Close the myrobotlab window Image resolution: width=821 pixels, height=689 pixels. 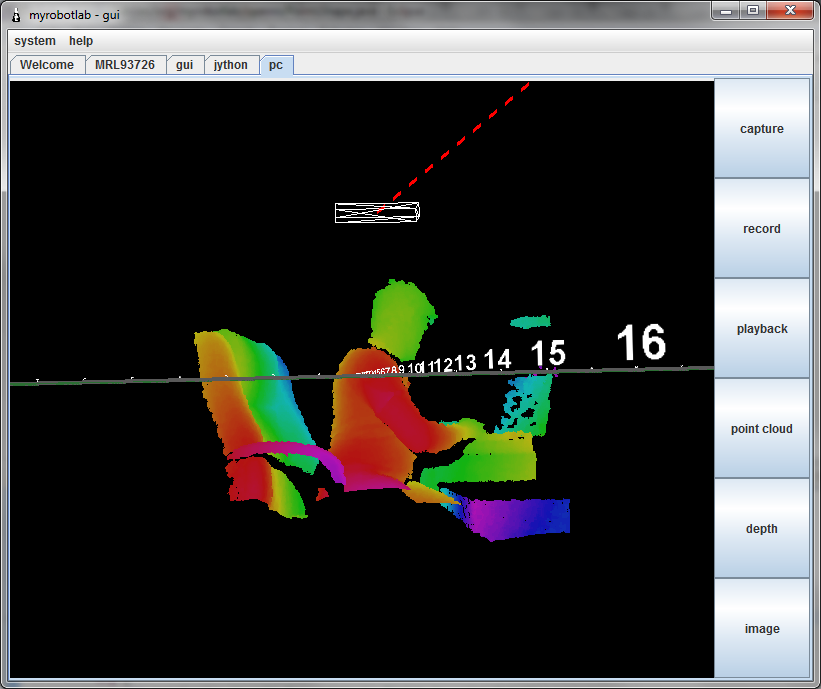tap(790, 10)
